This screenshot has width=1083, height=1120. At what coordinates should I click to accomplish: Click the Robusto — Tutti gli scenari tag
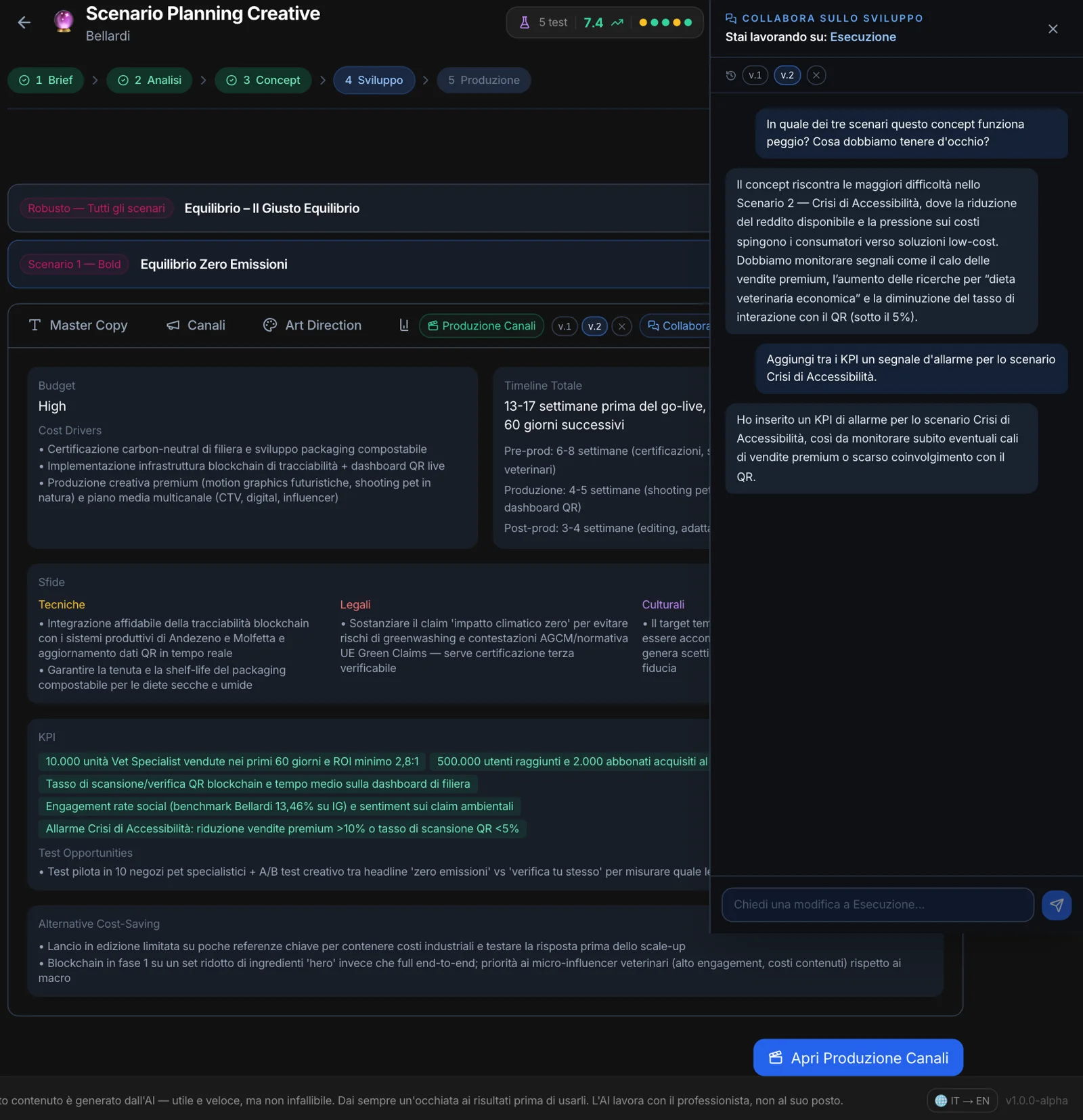click(x=96, y=208)
